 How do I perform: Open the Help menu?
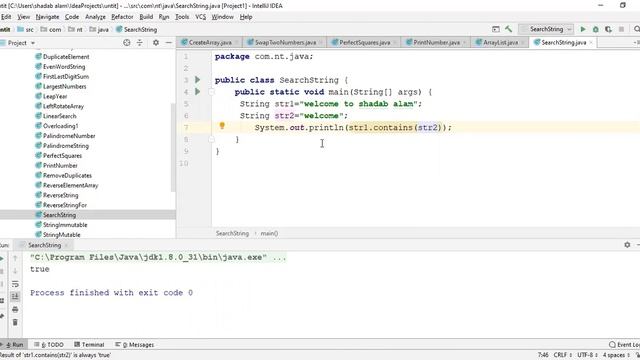pyautogui.click(x=246, y=17)
